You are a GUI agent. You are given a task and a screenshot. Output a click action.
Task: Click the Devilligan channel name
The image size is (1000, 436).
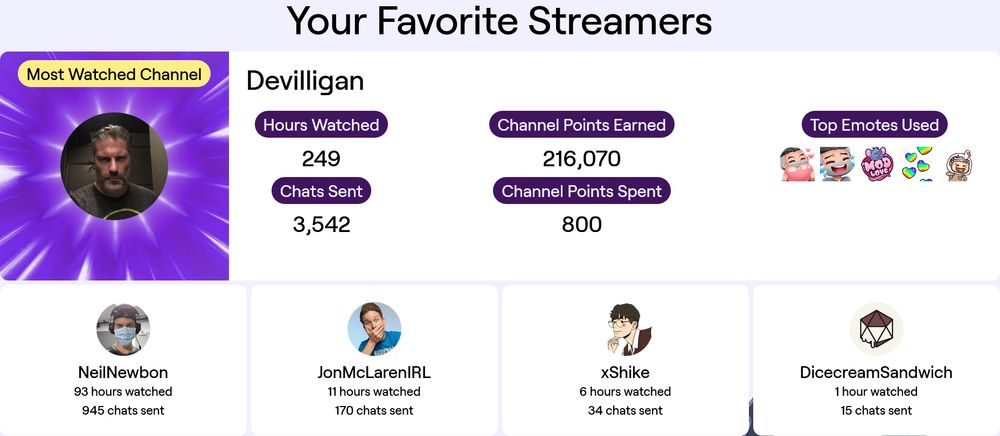(305, 81)
